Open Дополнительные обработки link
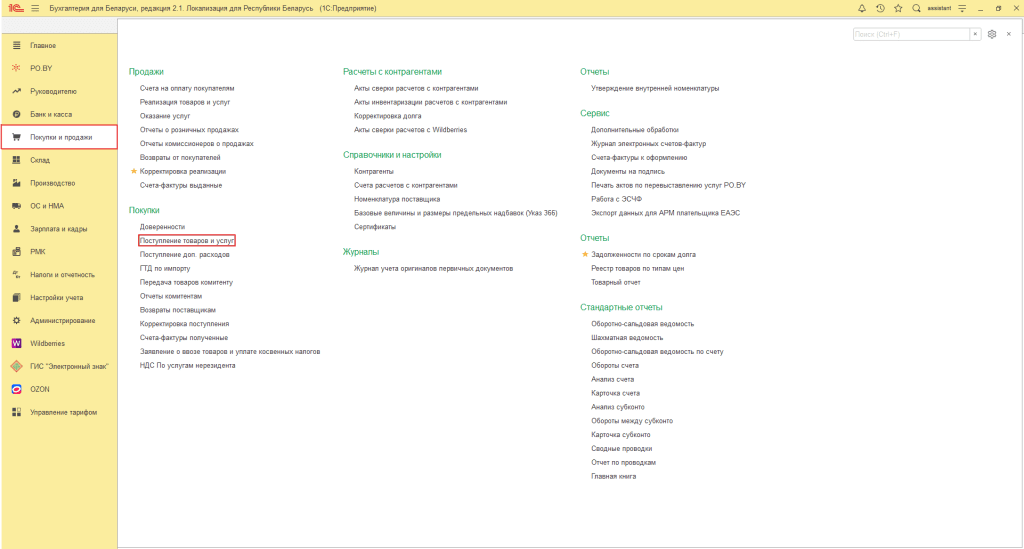This screenshot has height=549, width=1024. tap(635, 130)
